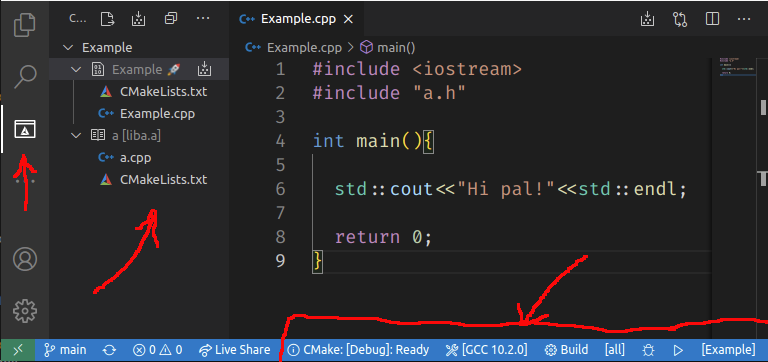Viewport: 768px width, 362px height.
Task: Select the GCC 10.2.0 kit selector
Action: [486, 350]
